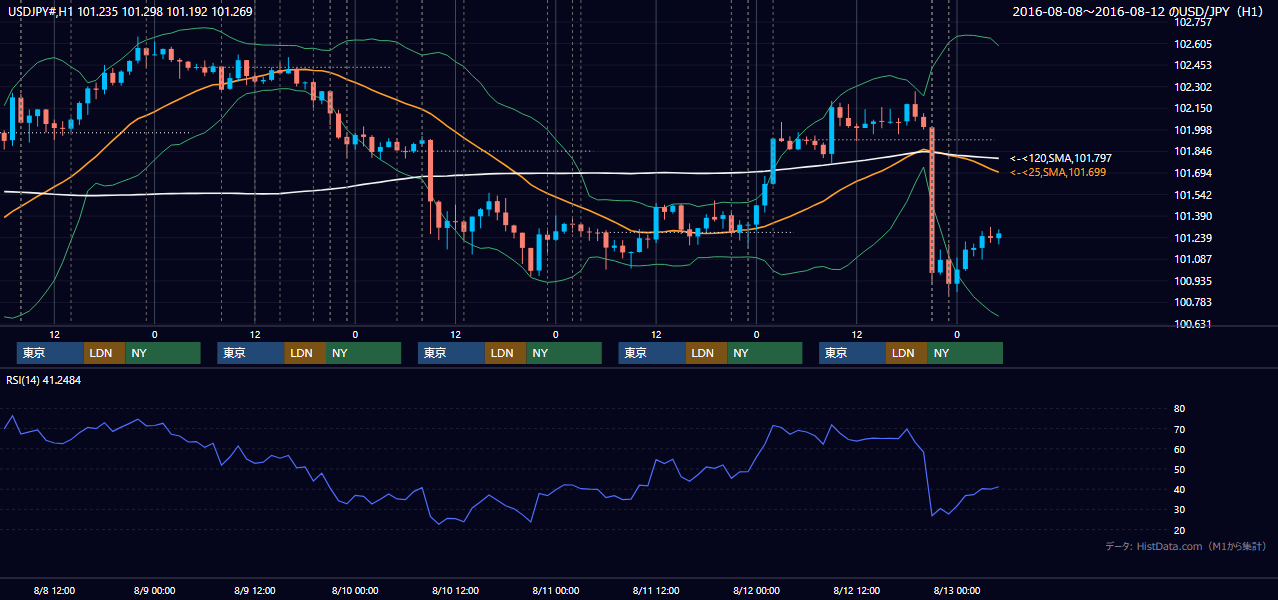Click the 8/11 00:00 time axis label
This screenshot has width=1278, height=600.
(x=555, y=590)
